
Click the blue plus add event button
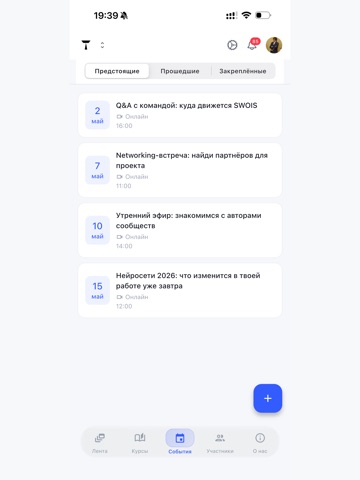tap(268, 398)
